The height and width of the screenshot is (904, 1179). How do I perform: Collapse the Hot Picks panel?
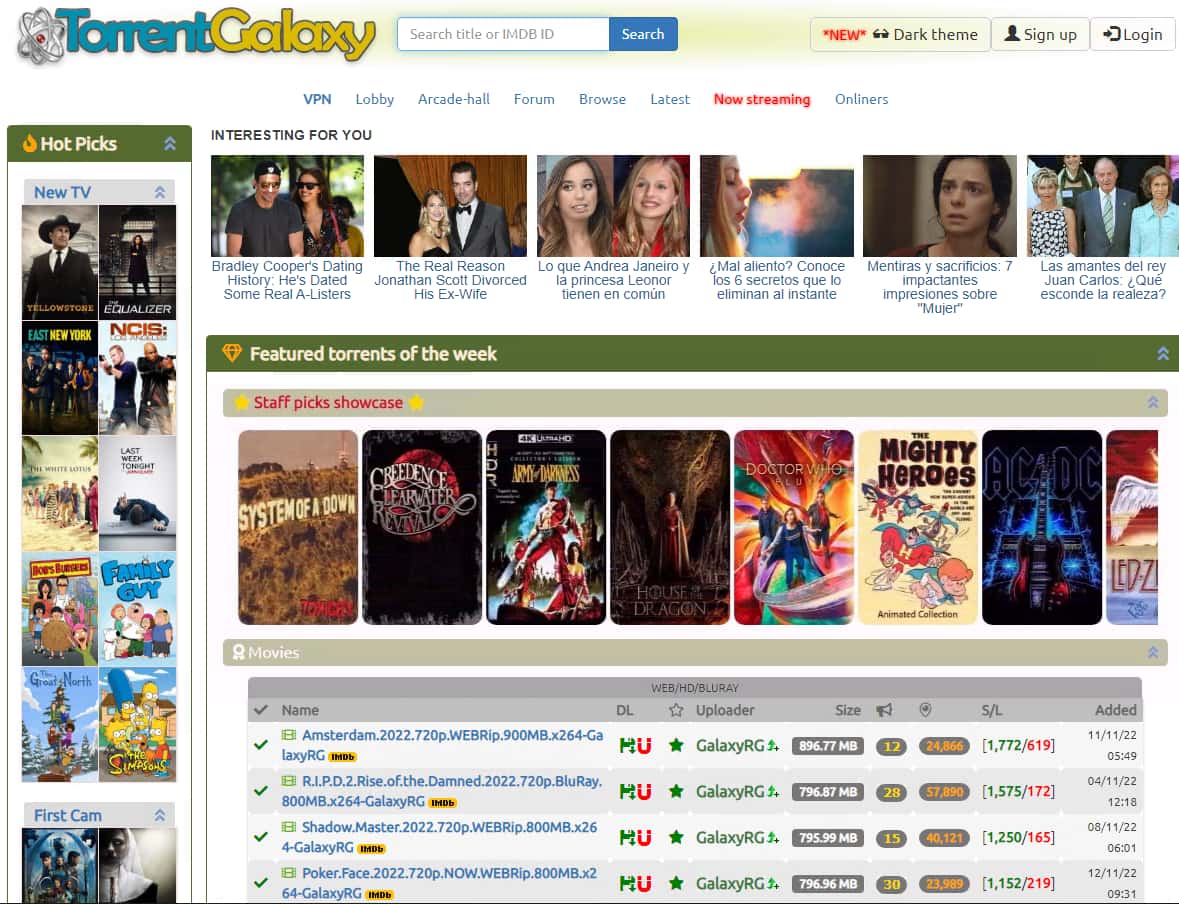(170, 144)
